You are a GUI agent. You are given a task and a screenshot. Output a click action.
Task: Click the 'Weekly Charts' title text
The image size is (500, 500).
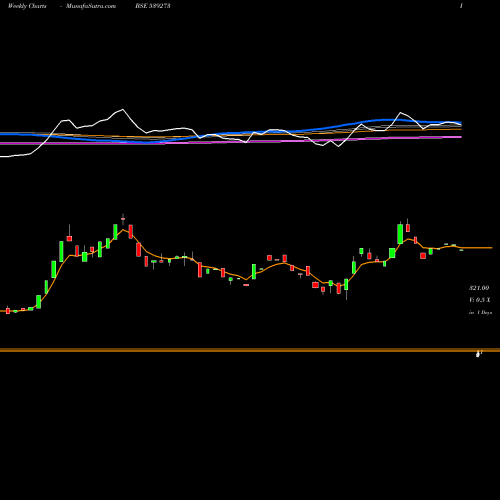point(27,6)
